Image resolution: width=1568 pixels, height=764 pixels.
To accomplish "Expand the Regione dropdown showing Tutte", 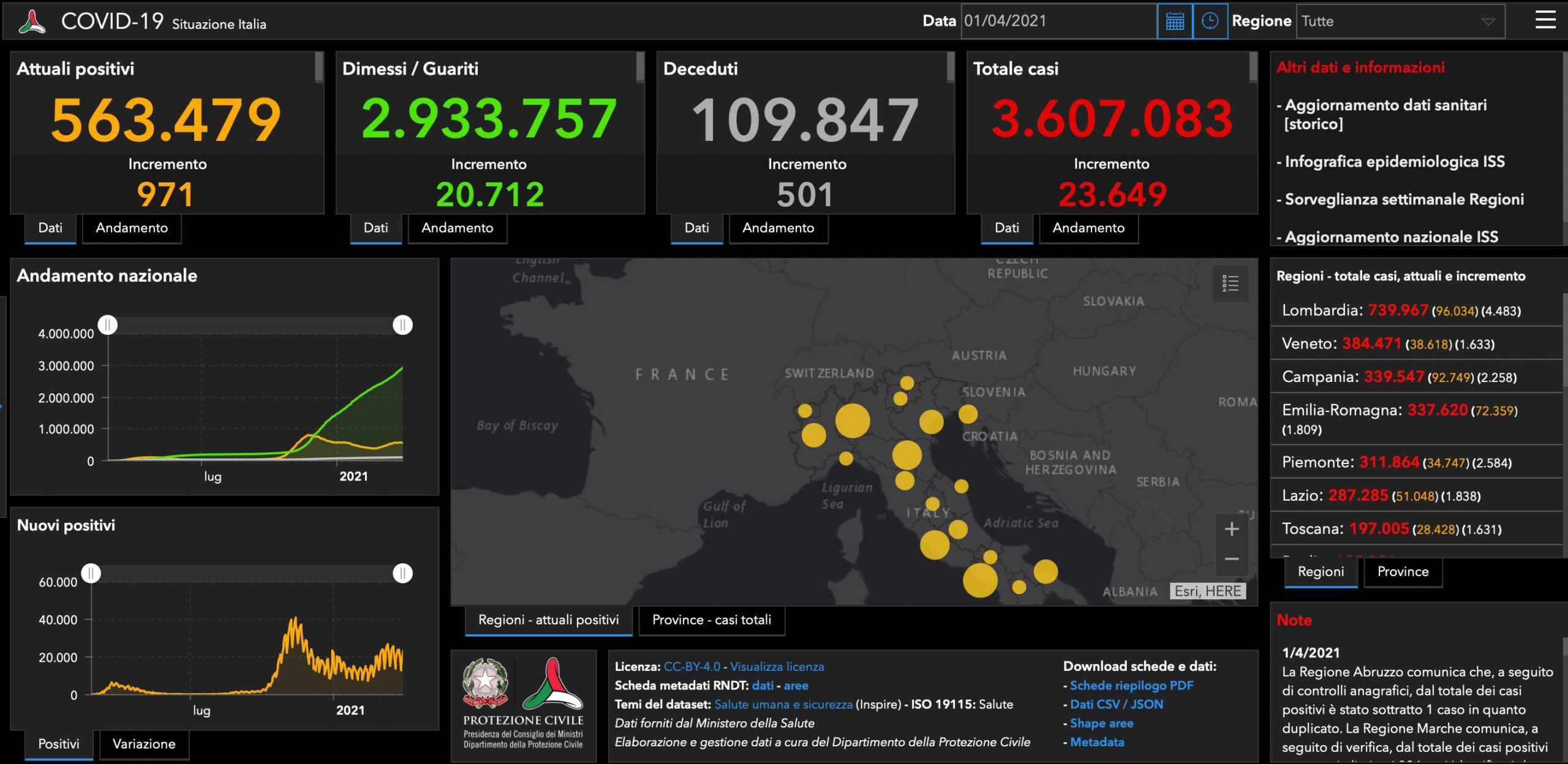I will click(x=1400, y=21).
